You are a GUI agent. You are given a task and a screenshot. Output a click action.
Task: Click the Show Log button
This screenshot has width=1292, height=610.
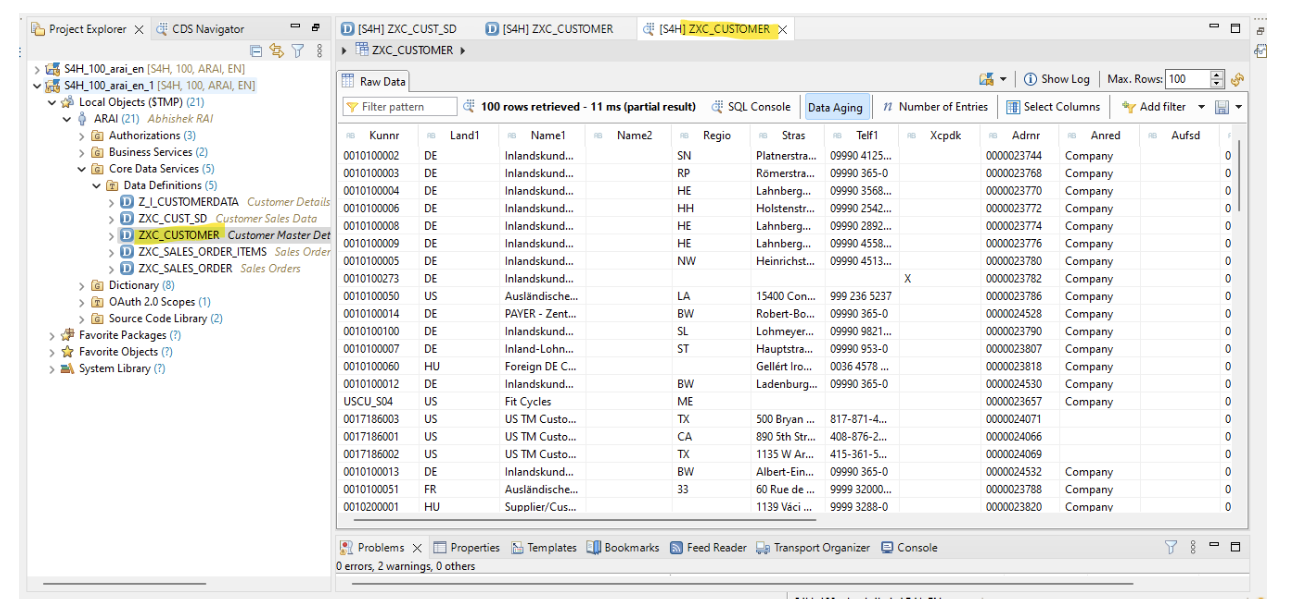[1057, 79]
